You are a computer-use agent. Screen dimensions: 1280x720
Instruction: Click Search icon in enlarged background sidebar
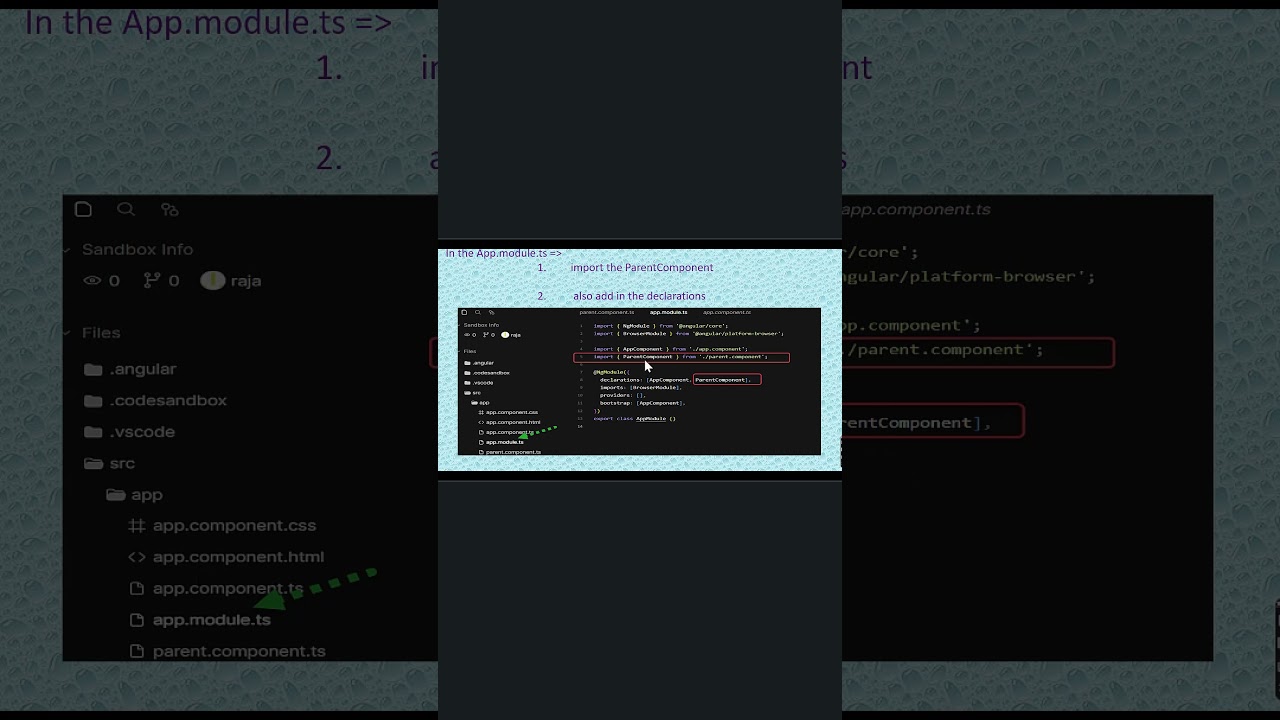click(126, 209)
